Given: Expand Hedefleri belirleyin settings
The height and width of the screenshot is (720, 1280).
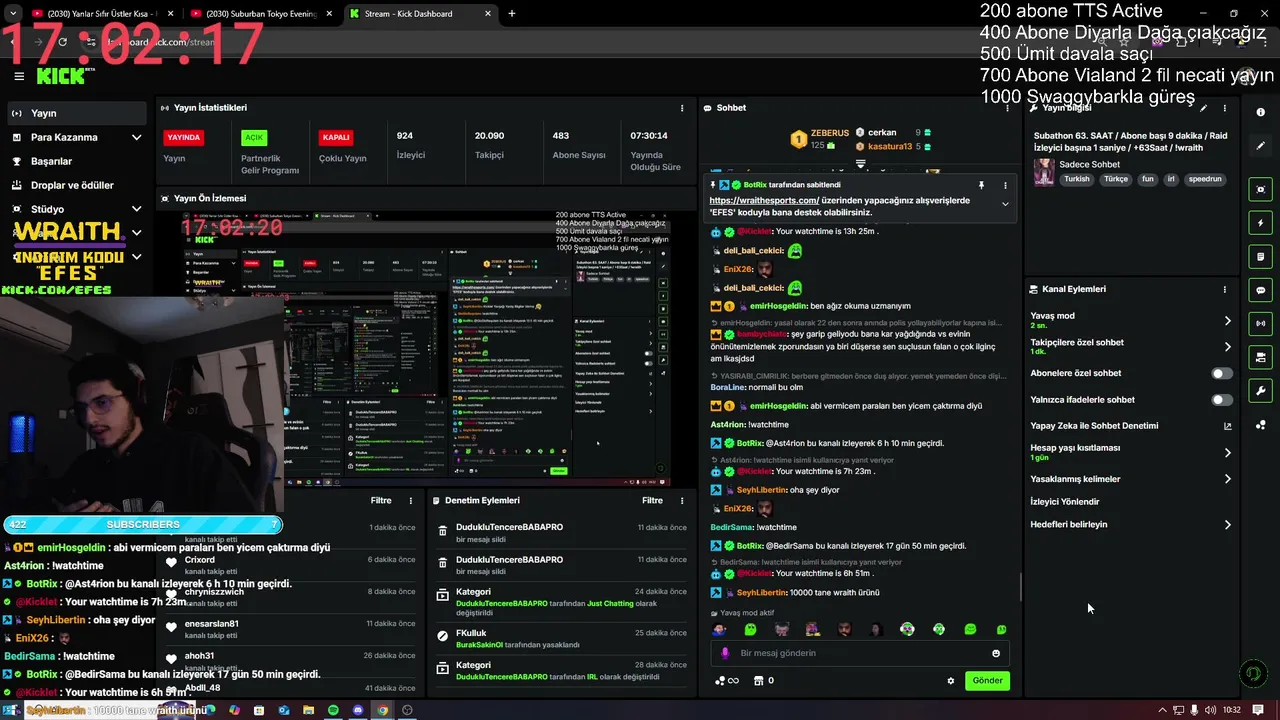Looking at the screenshot, I should (1228, 524).
